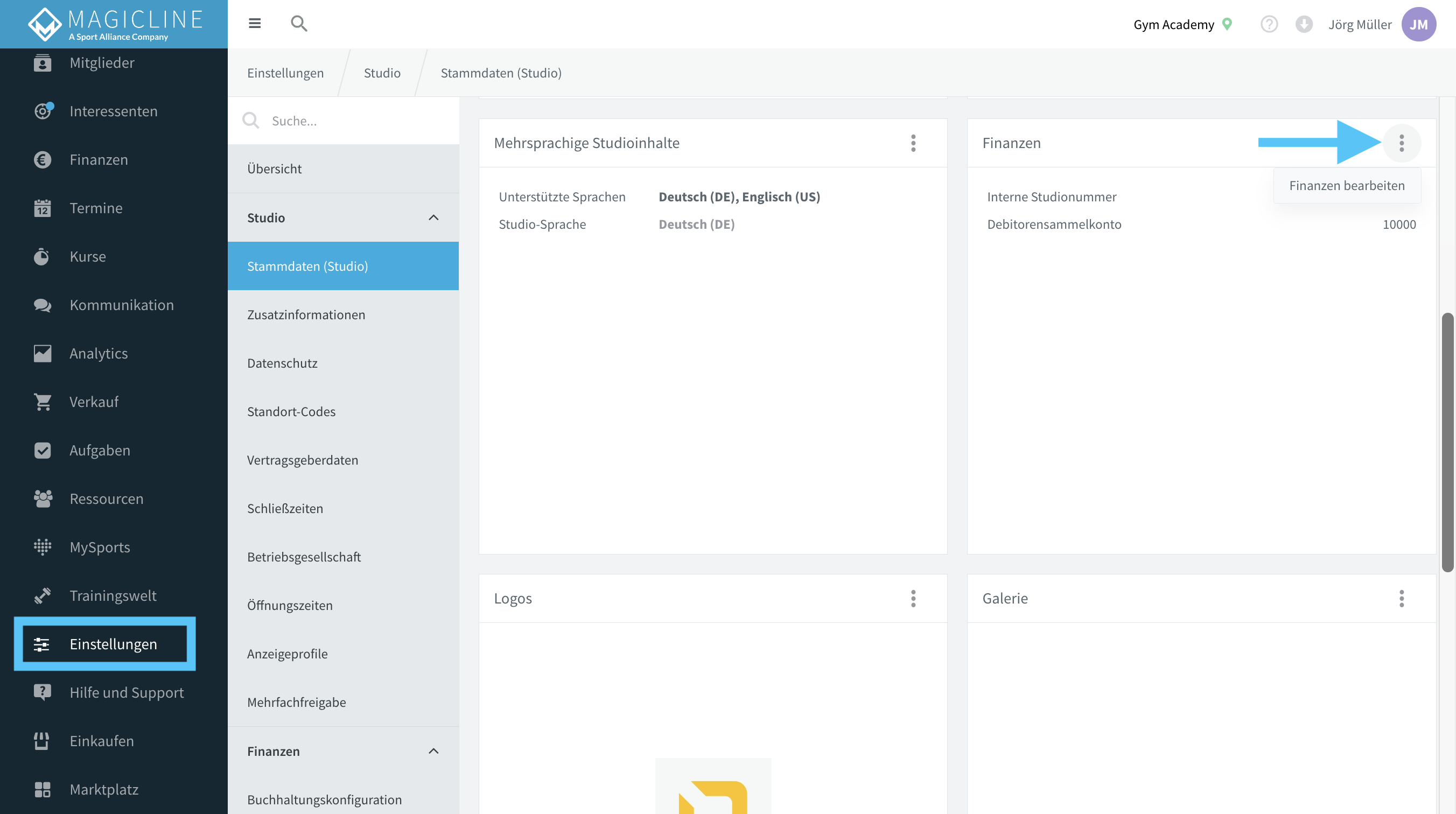Open Vertragsgeberdaten settings page
This screenshot has width=1456, height=814.
point(343,460)
